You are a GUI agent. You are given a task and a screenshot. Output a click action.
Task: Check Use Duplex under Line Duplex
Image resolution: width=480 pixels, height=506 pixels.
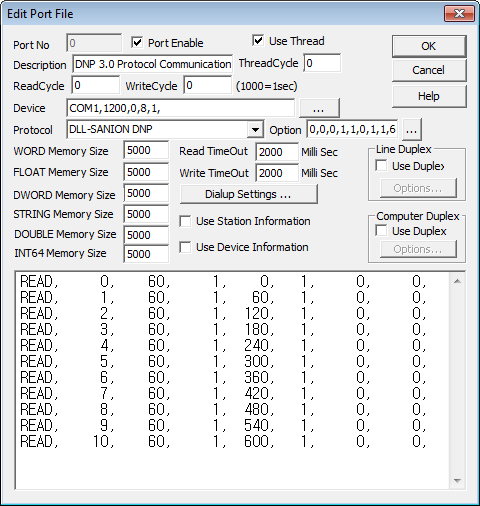(381, 166)
